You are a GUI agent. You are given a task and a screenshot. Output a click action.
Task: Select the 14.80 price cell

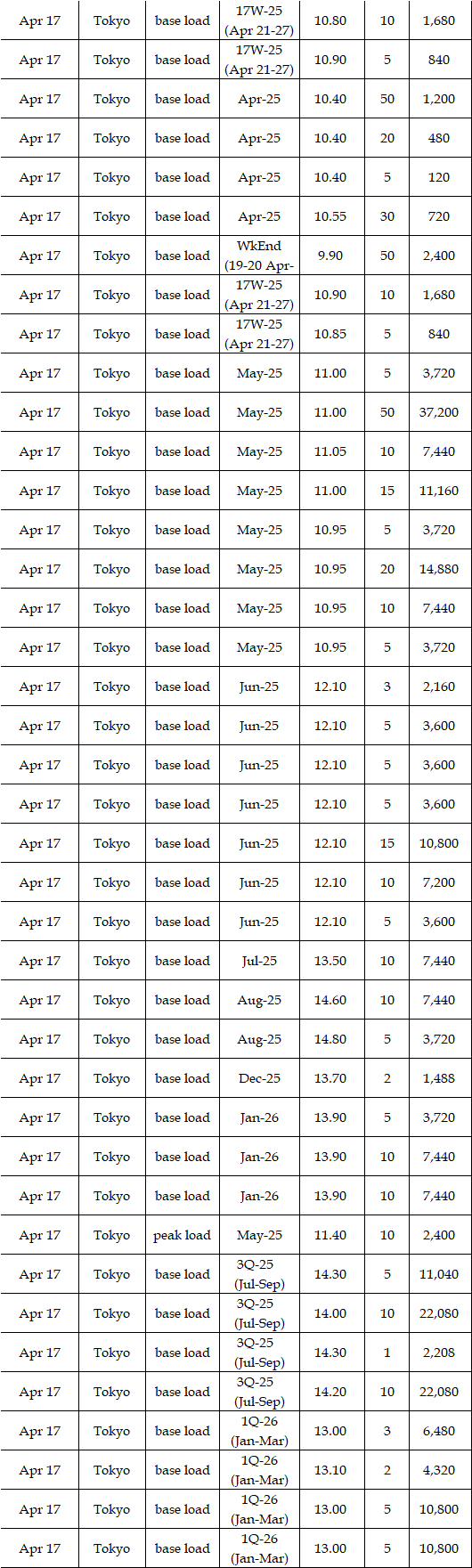[331, 1039]
